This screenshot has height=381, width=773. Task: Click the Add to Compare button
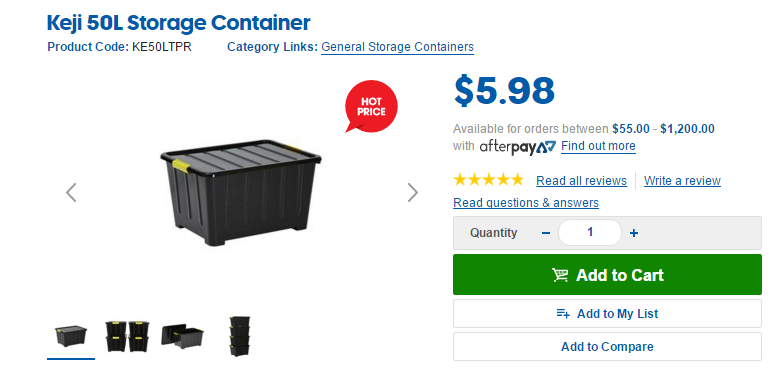pyautogui.click(x=607, y=346)
